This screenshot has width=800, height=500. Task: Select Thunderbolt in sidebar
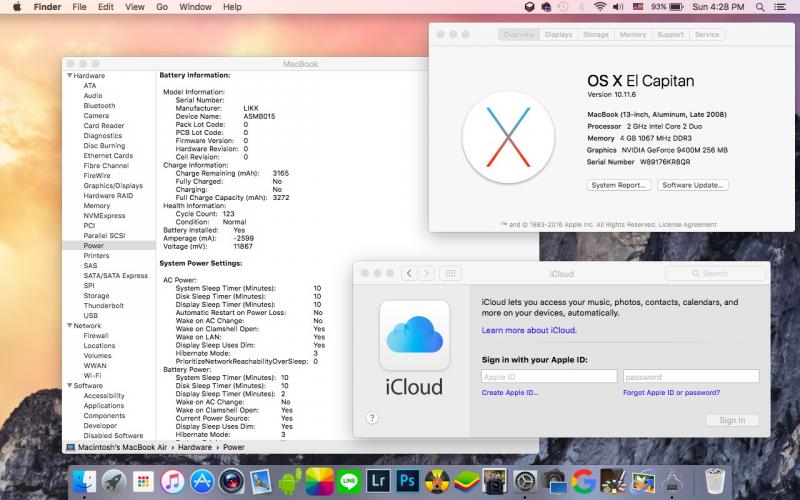pos(104,306)
